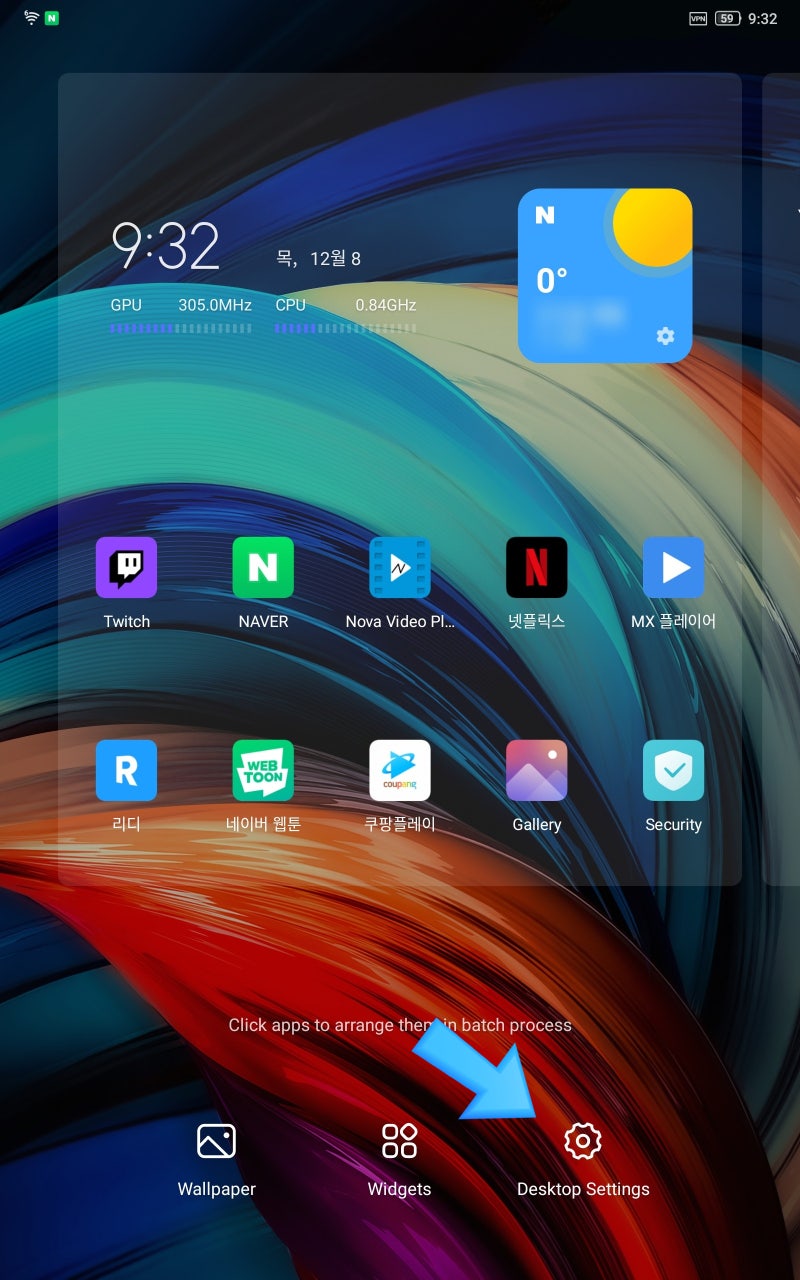Image resolution: width=800 pixels, height=1280 pixels.
Task: Tap the Naver N logo in weather widget
Action: (x=545, y=215)
